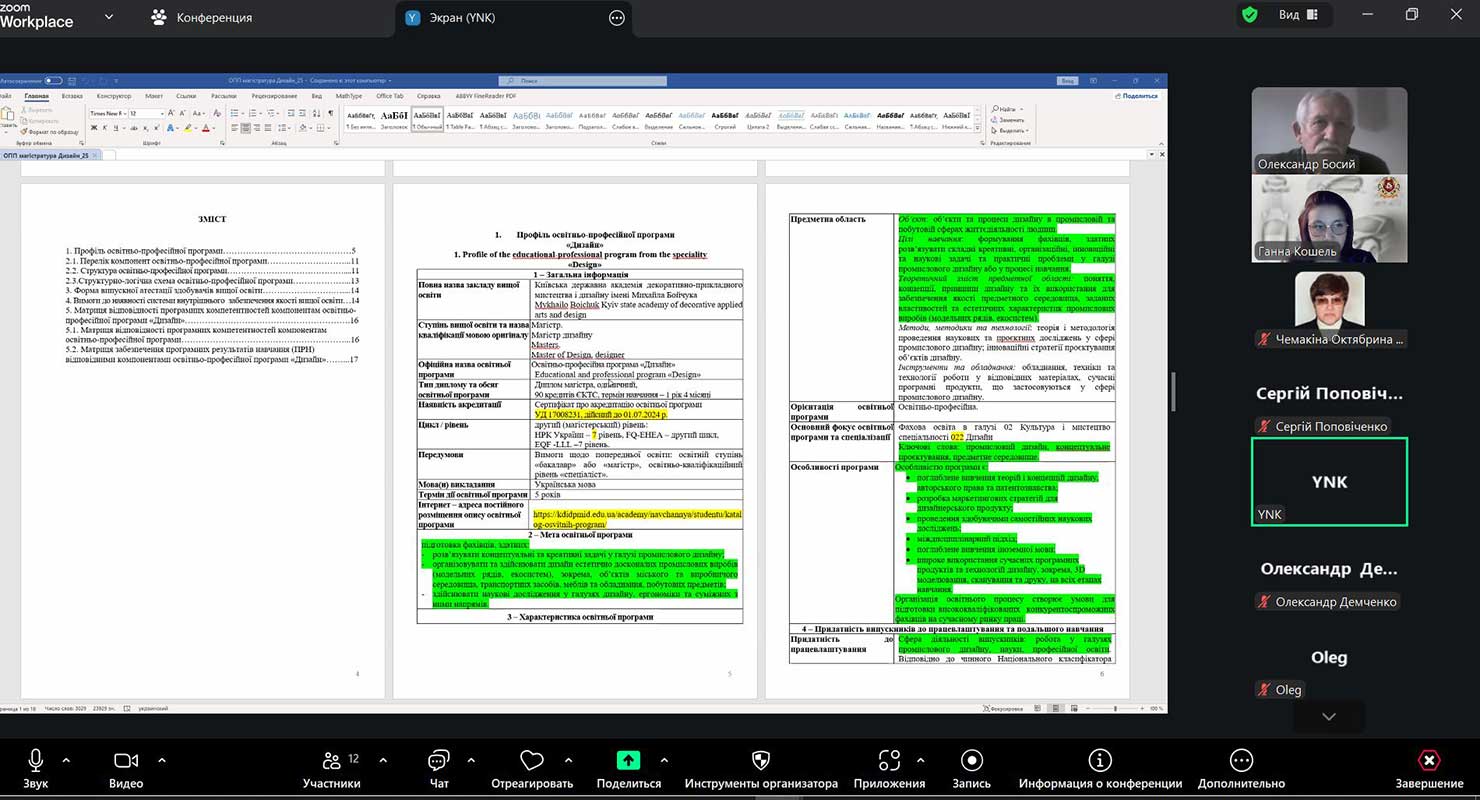Start recording with the Запись icon
This screenshot has height=800, width=1480.
pos(971,761)
